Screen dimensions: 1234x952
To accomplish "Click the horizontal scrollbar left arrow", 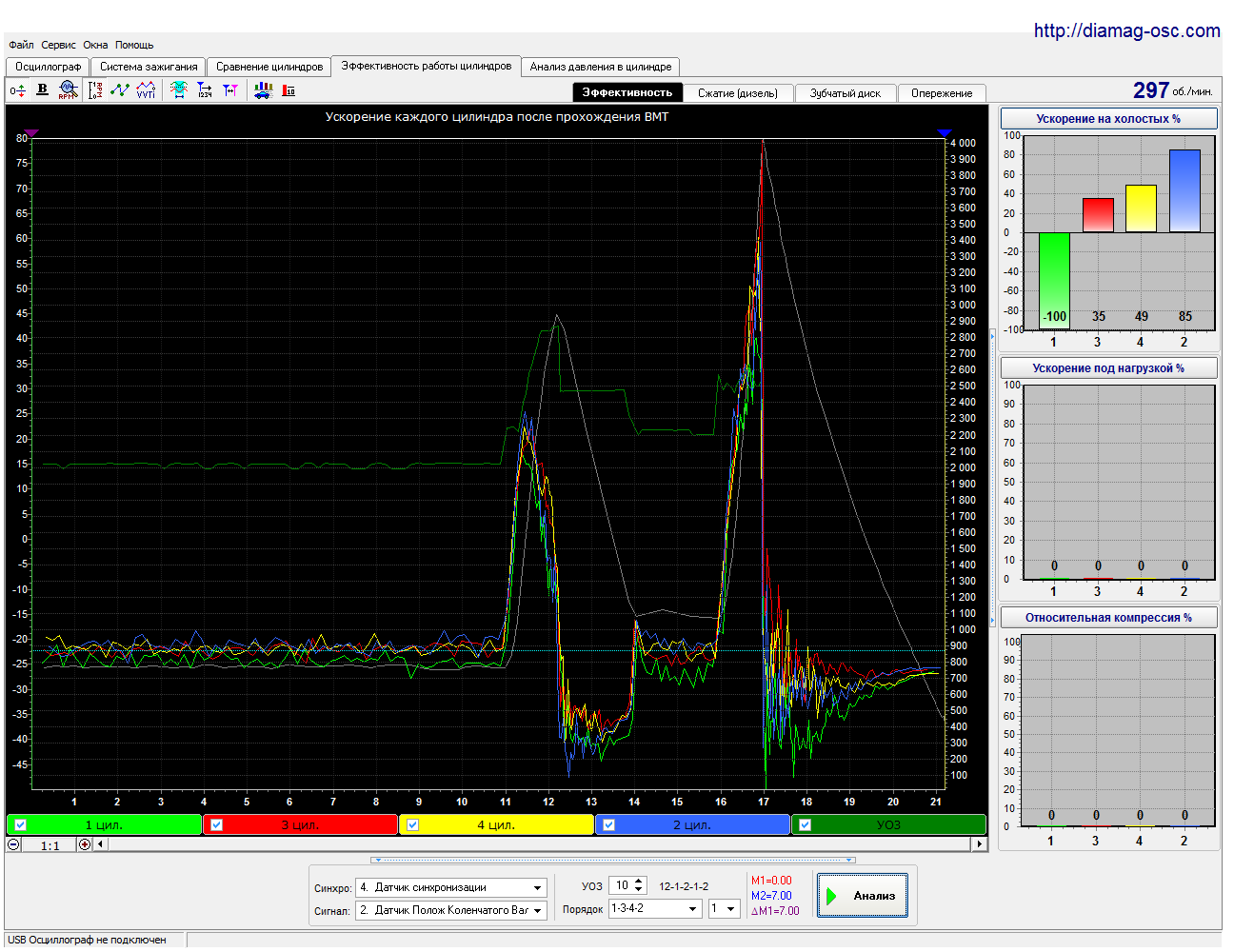I will click(x=100, y=844).
